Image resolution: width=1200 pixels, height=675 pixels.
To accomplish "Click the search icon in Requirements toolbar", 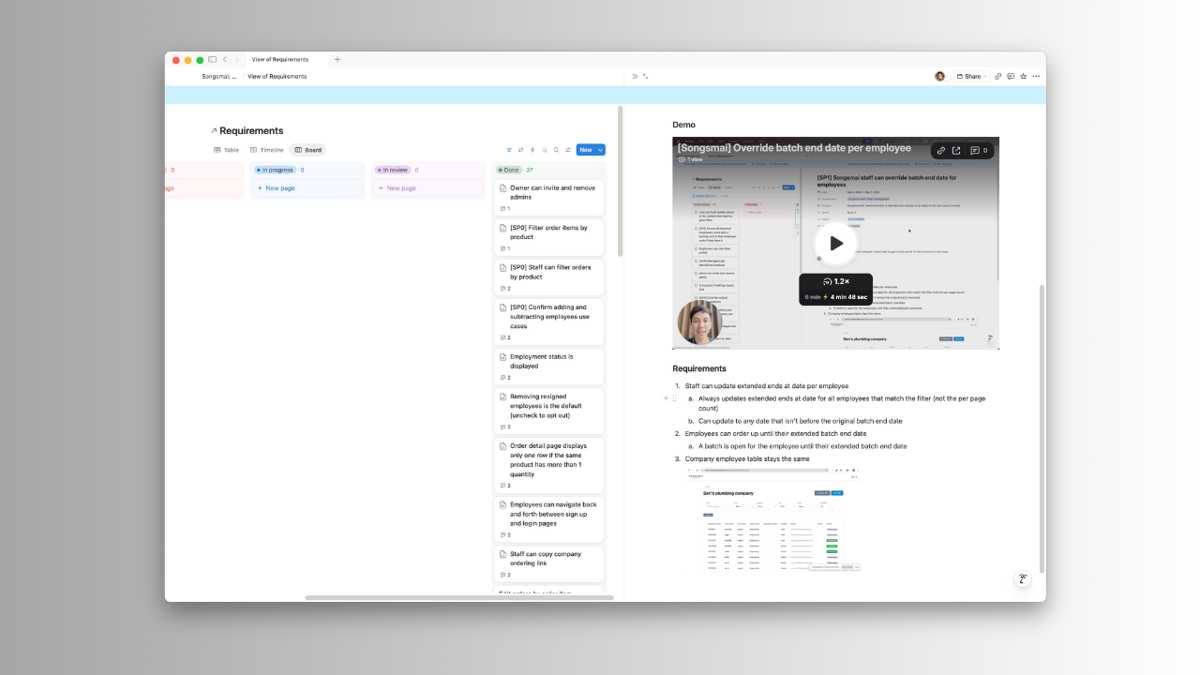I will point(556,150).
